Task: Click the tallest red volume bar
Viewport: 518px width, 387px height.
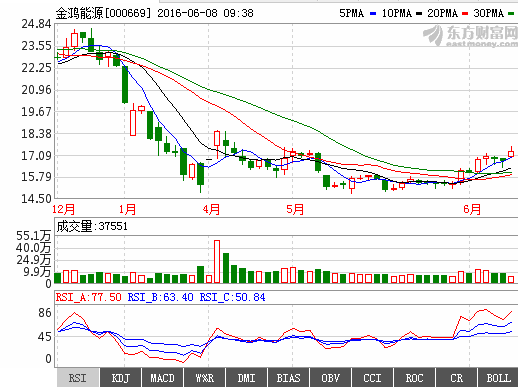Action: coord(217,262)
